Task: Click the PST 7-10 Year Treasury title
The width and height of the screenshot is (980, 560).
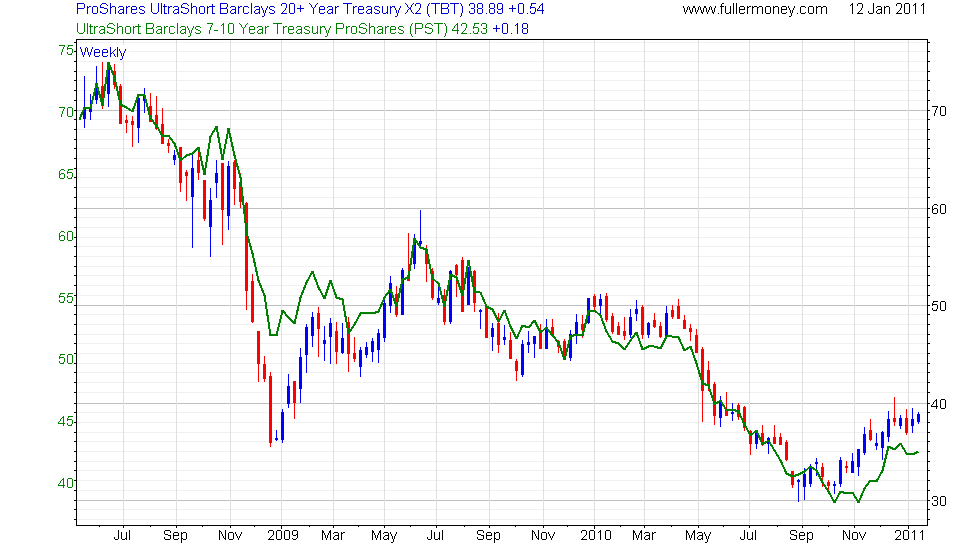Action: click(302, 29)
